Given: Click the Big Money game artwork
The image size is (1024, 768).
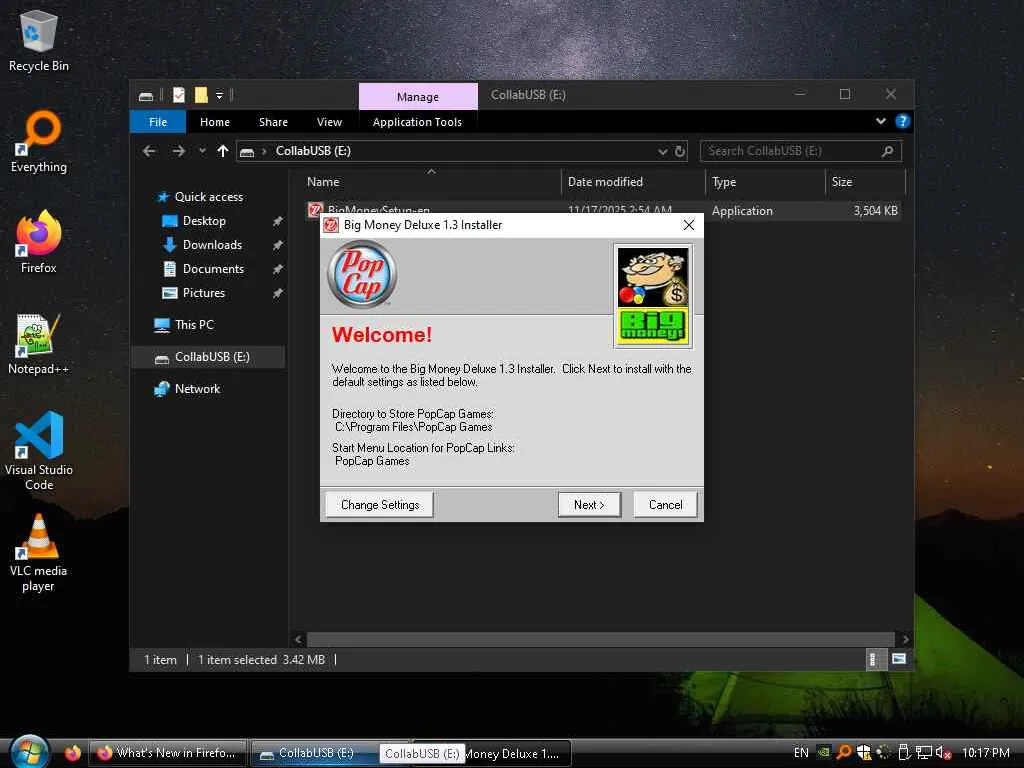Looking at the screenshot, I should (652, 296).
